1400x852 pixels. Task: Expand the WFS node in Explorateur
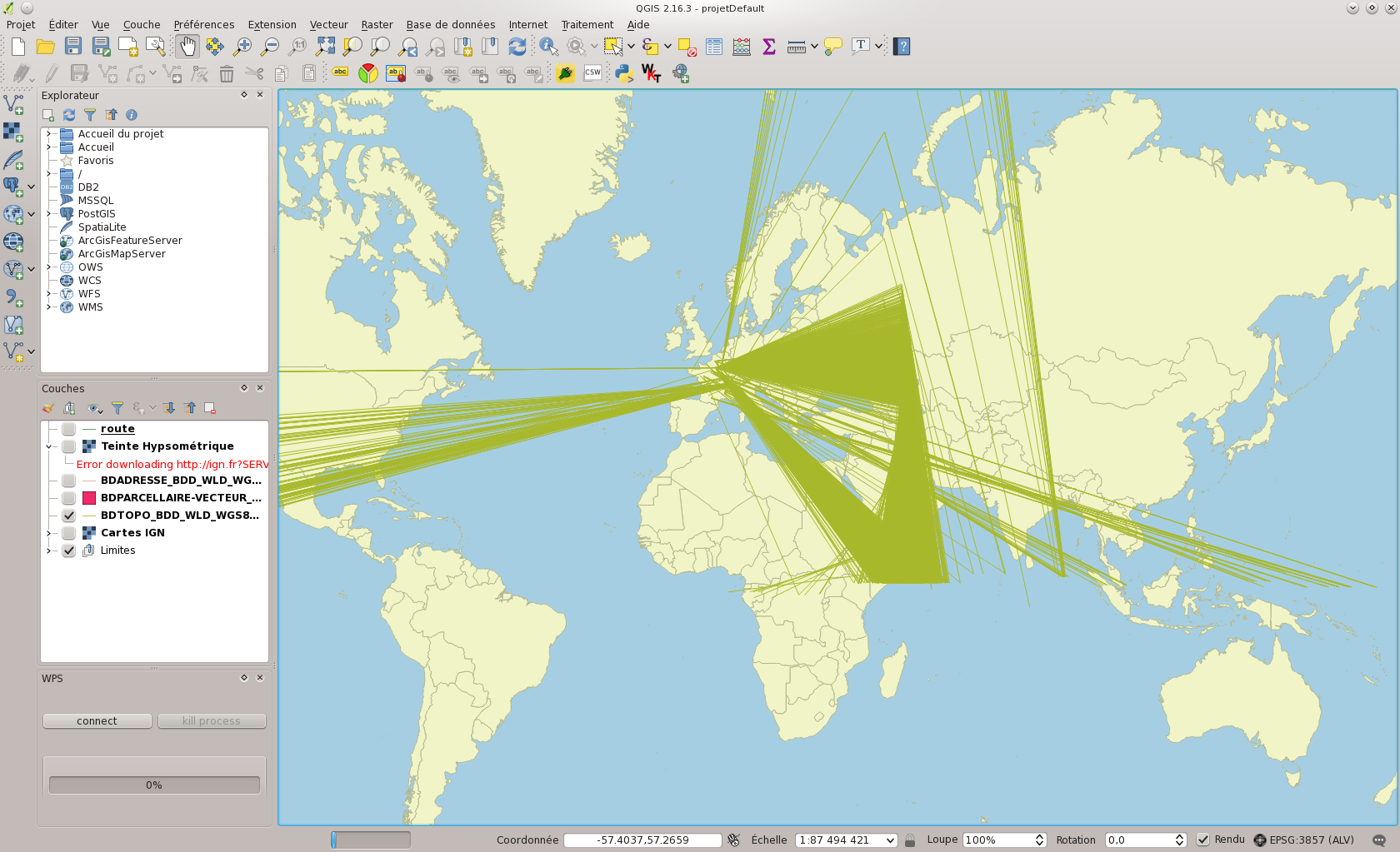point(48,294)
